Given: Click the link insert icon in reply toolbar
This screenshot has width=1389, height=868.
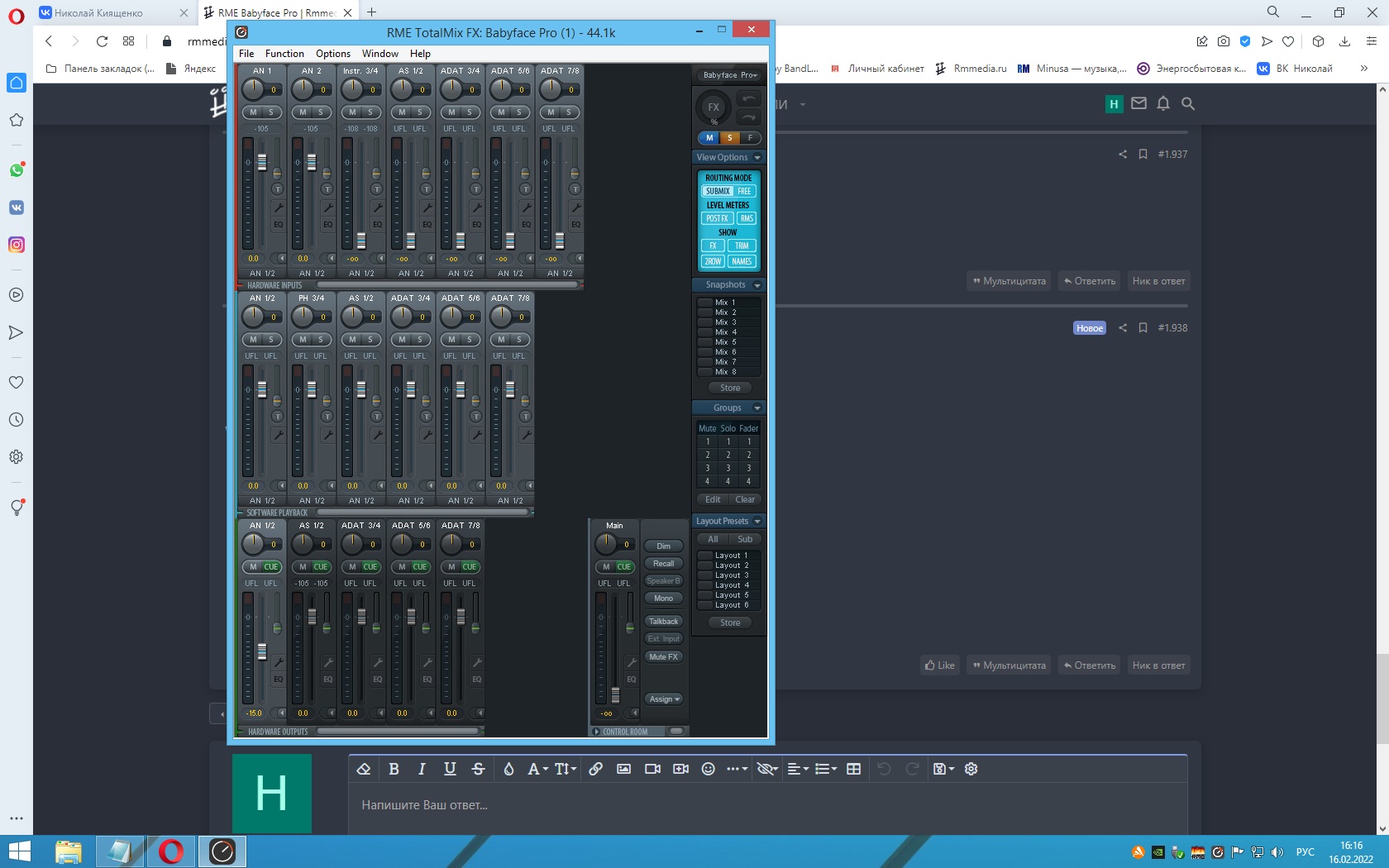Looking at the screenshot, I should coord(595,769).
